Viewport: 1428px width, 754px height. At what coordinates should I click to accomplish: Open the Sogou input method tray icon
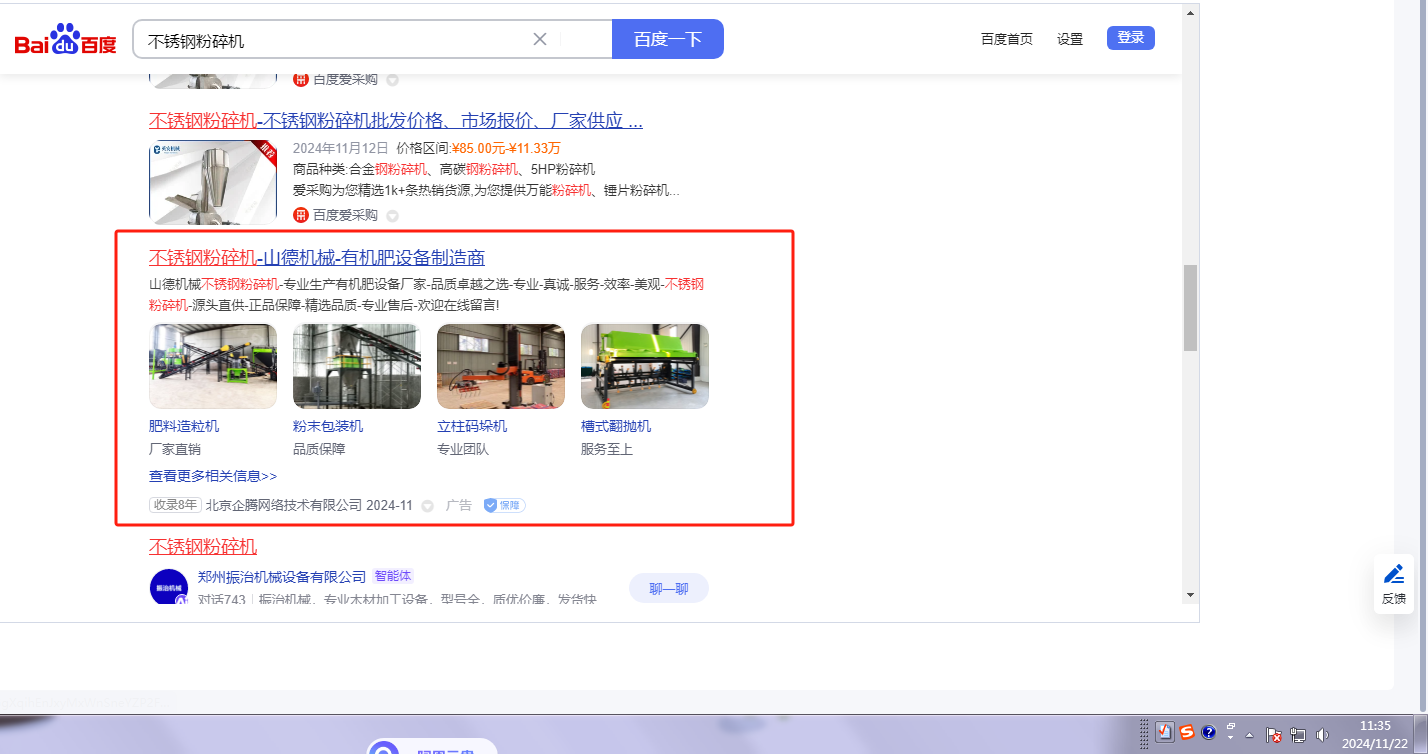pos(1187,733)
